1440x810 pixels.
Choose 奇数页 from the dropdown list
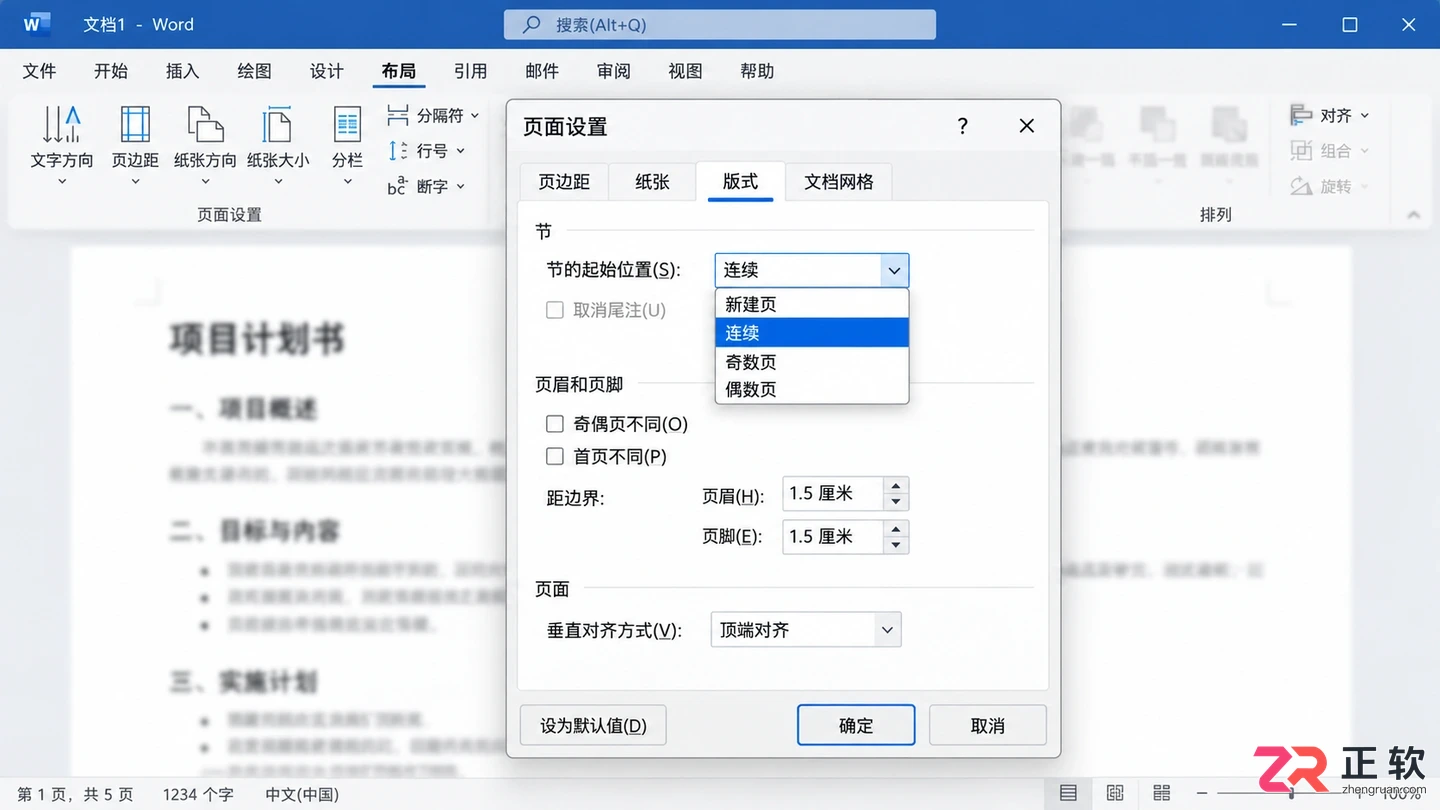pyautogui.click(x=812, y=361)
